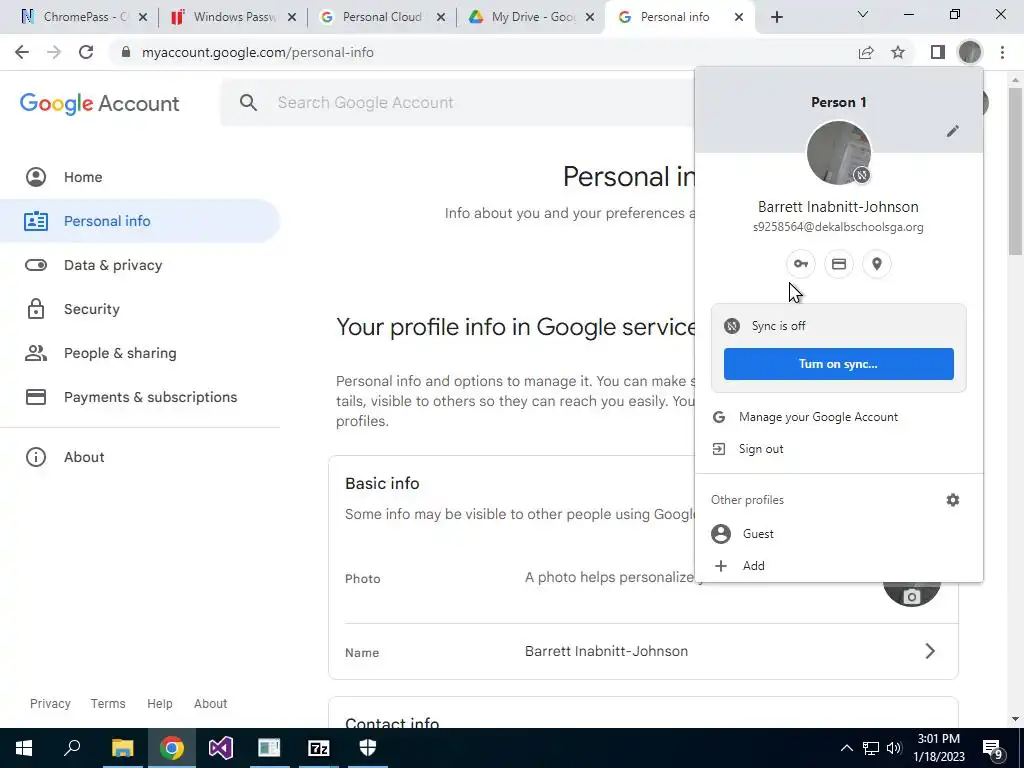The height and width of the screenshot is (768, 1024).
Task: Open People & sharing section
Action: (140, 353)
